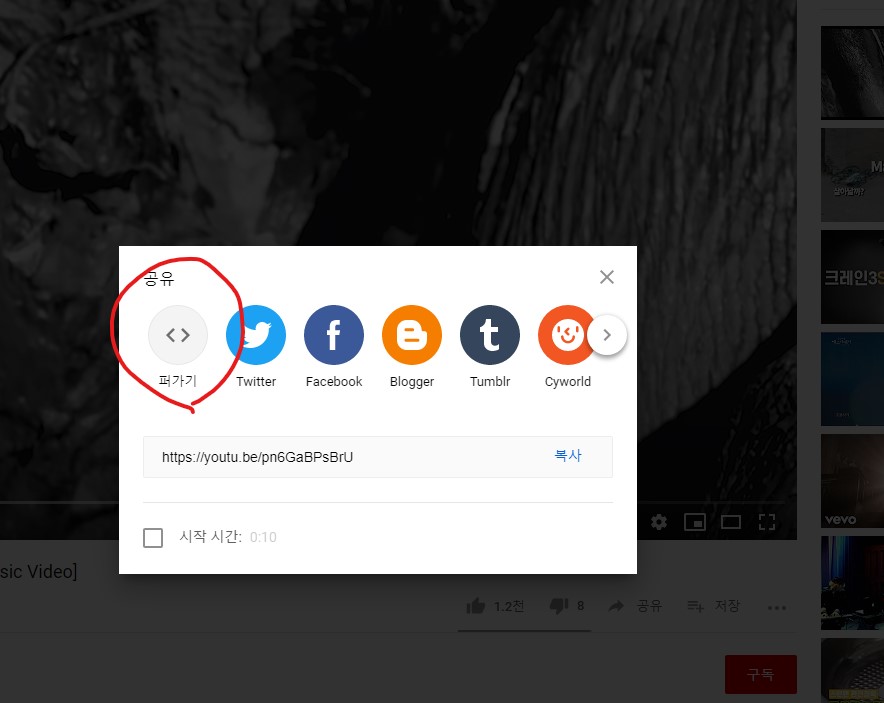Open the vevo recommended video thumbnail
The height and width of the screenshot is (703, 884).
(x=852, y=481)
